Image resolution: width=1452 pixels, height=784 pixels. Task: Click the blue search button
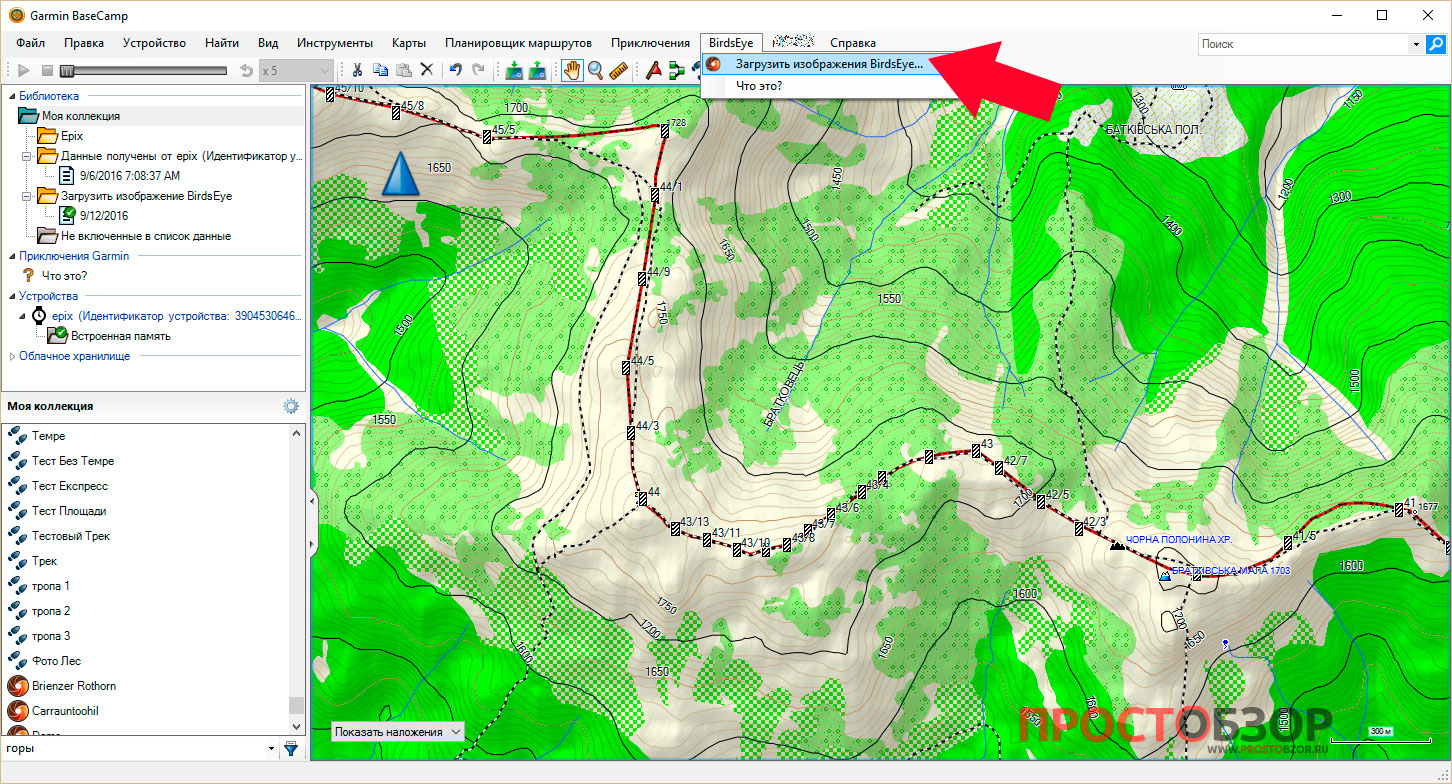(x=1436, y=44)
